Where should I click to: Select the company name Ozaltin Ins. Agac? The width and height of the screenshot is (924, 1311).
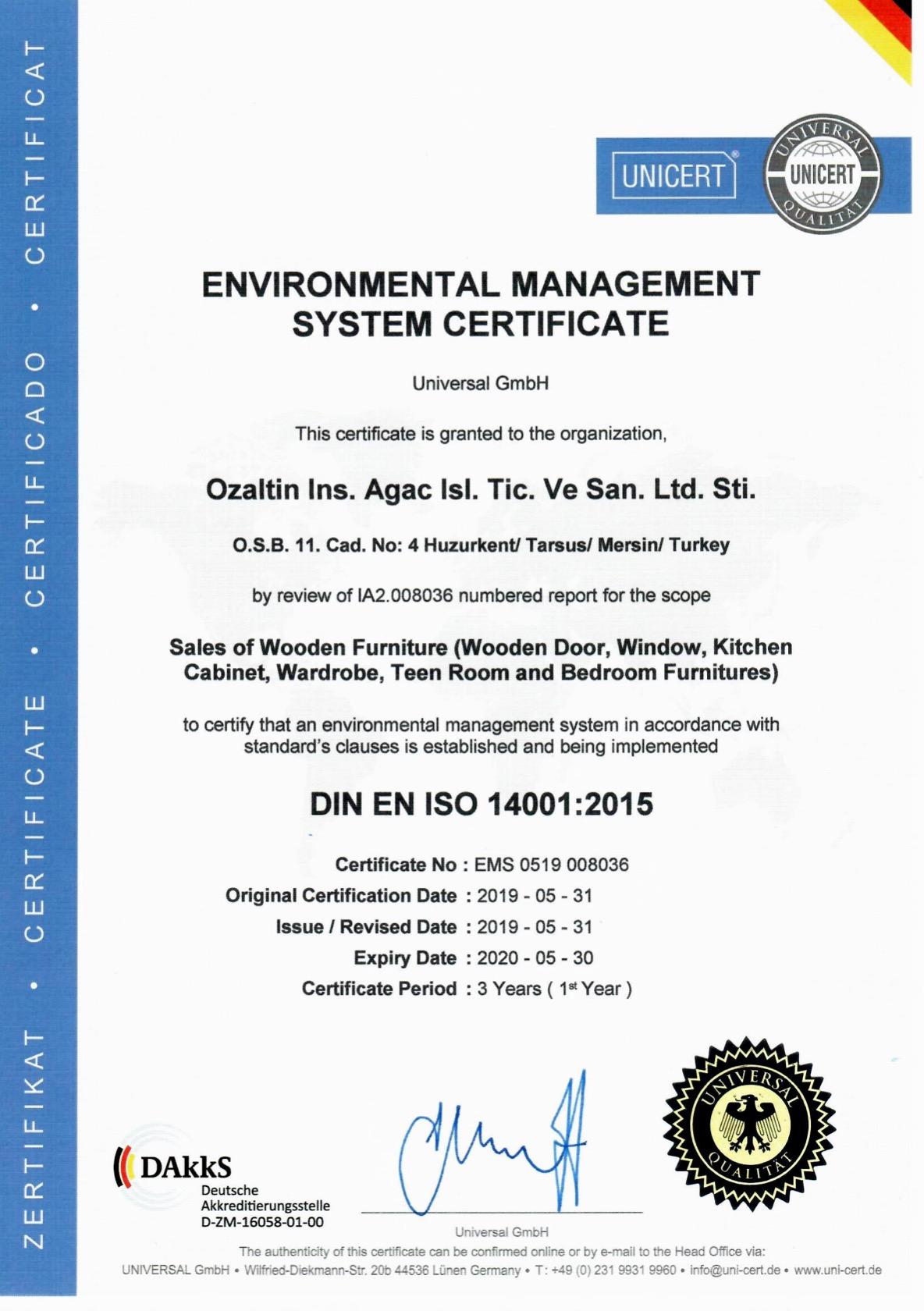pyautogui.click(x=480, y=489)
